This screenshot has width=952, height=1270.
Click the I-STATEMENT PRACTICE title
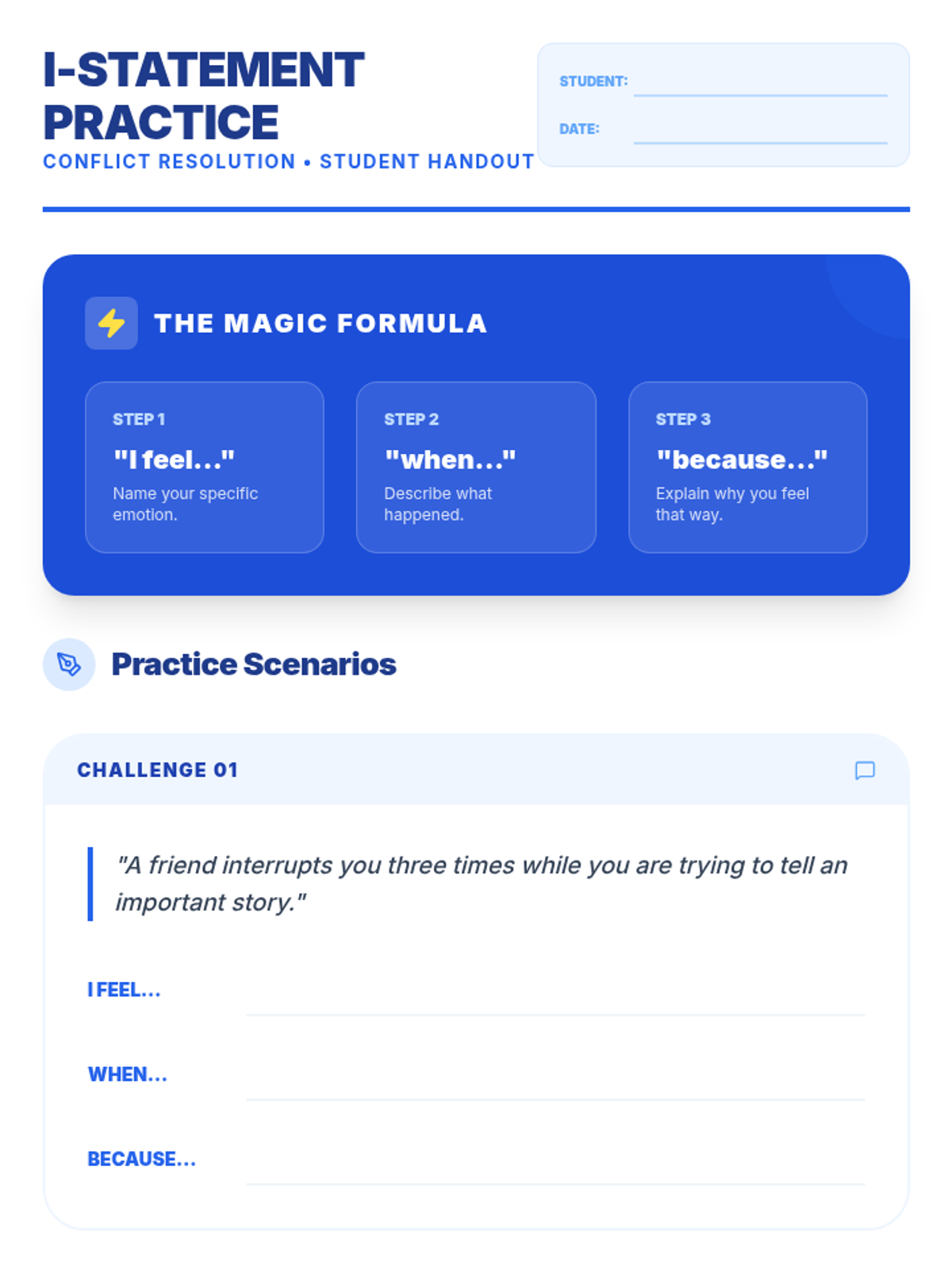tap(203, 95)
